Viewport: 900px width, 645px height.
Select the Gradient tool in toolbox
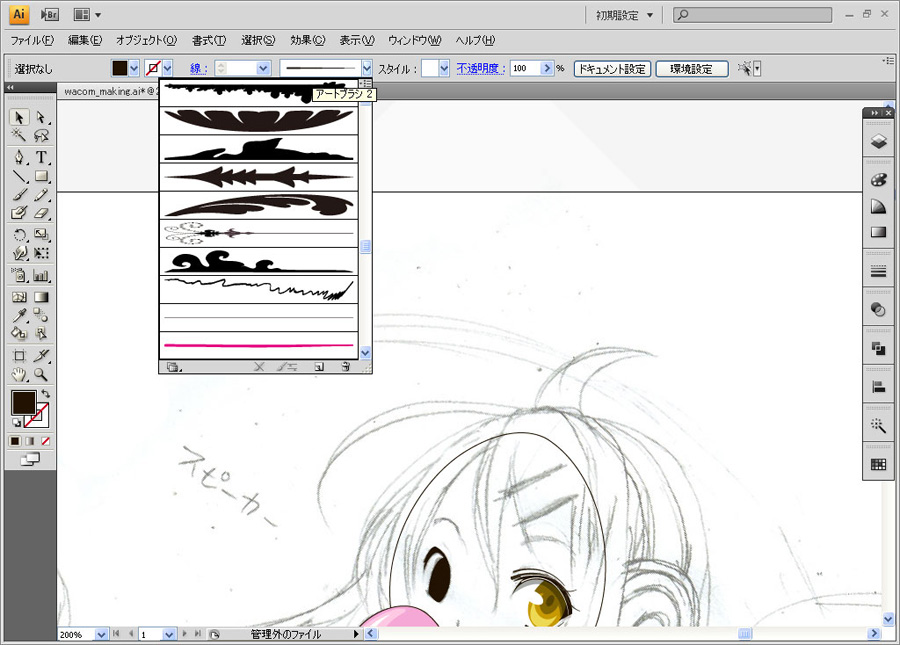[x=41, y=297]
